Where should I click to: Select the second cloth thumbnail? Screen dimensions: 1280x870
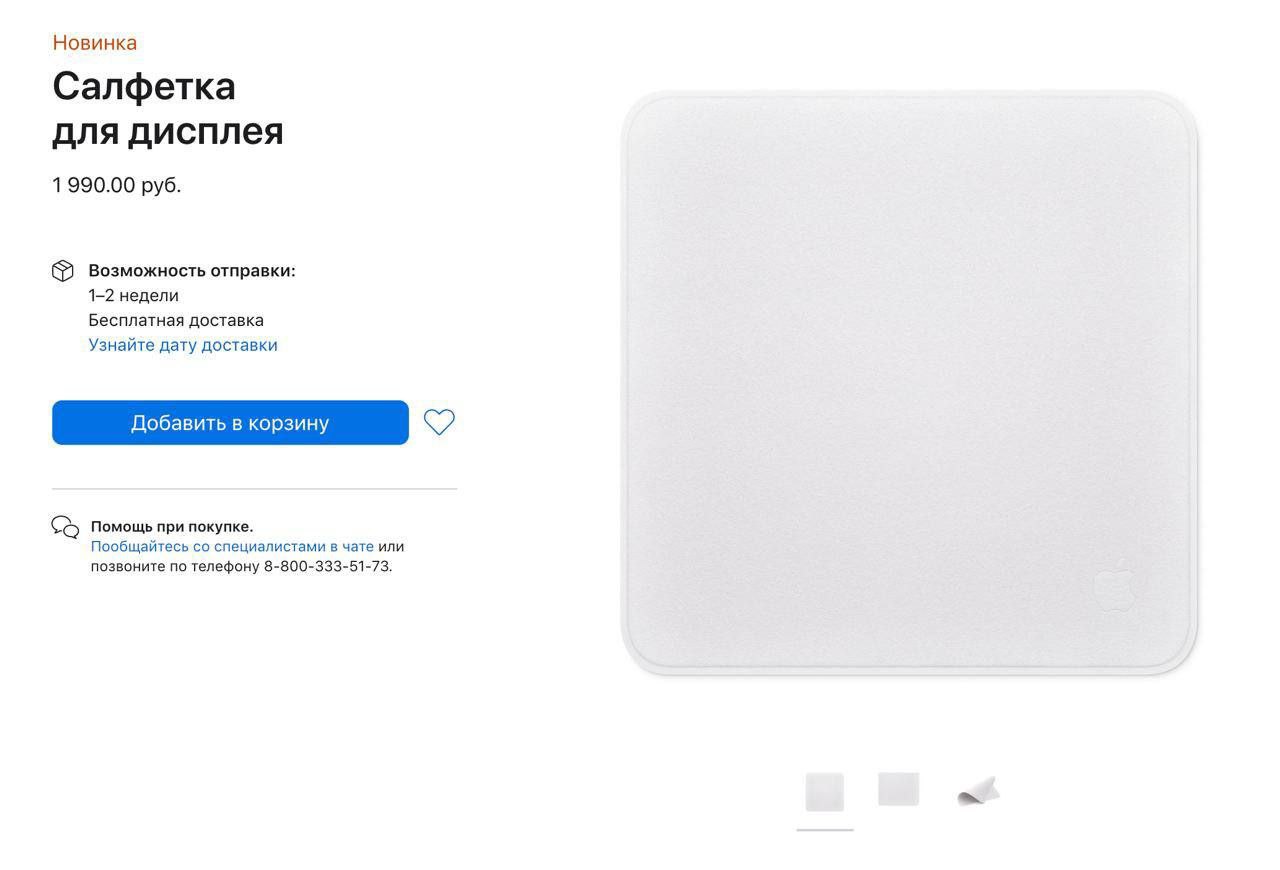coord(898,789)
